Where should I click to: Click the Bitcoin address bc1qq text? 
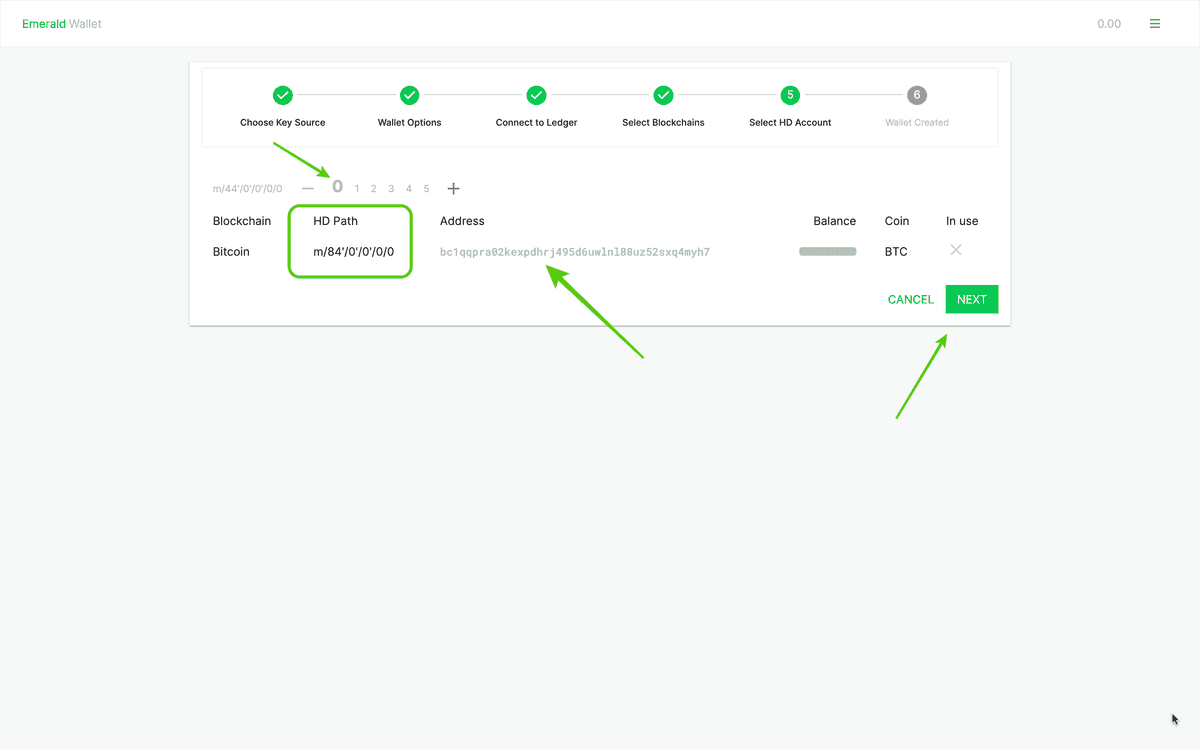pos(574,252)
